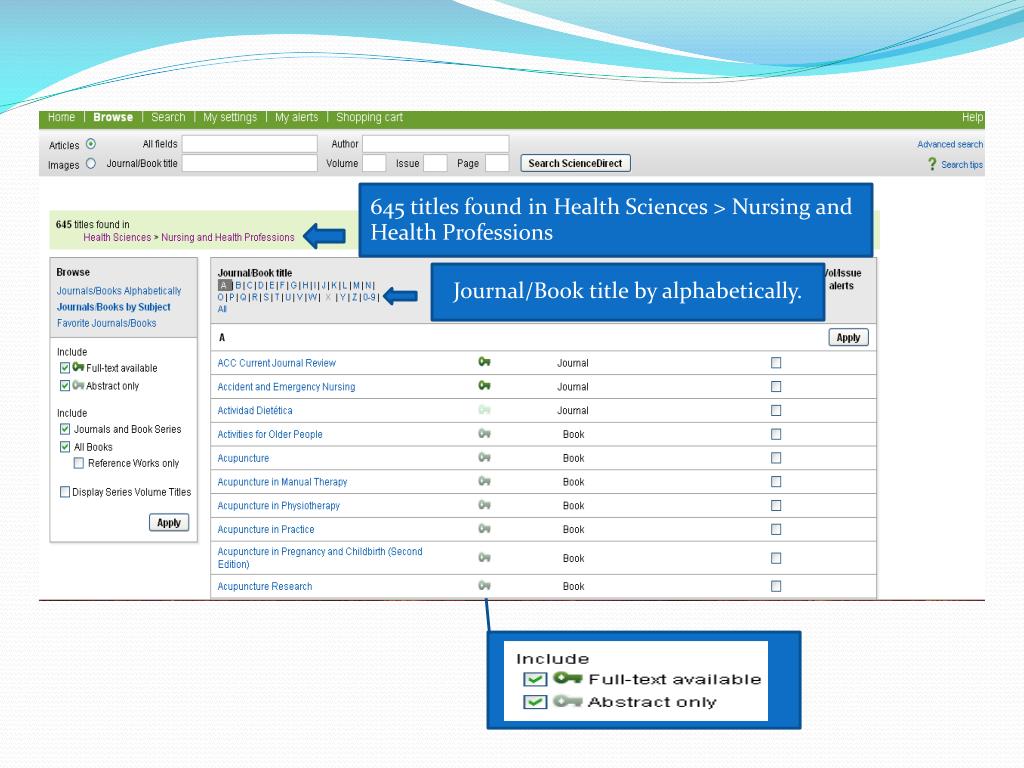The image size is (1024, 768).
Task: Click Apply above the title list
Action: coord(848,337)
